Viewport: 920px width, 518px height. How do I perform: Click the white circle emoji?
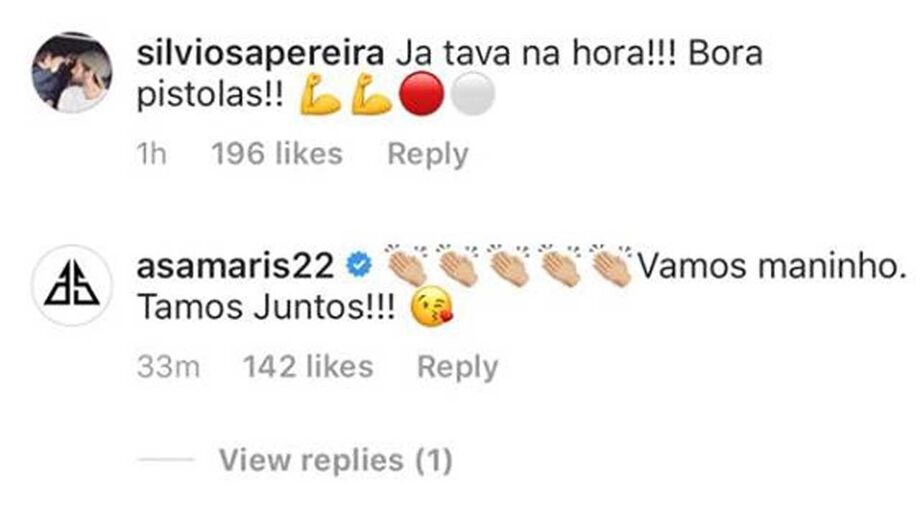pos(473,94)
